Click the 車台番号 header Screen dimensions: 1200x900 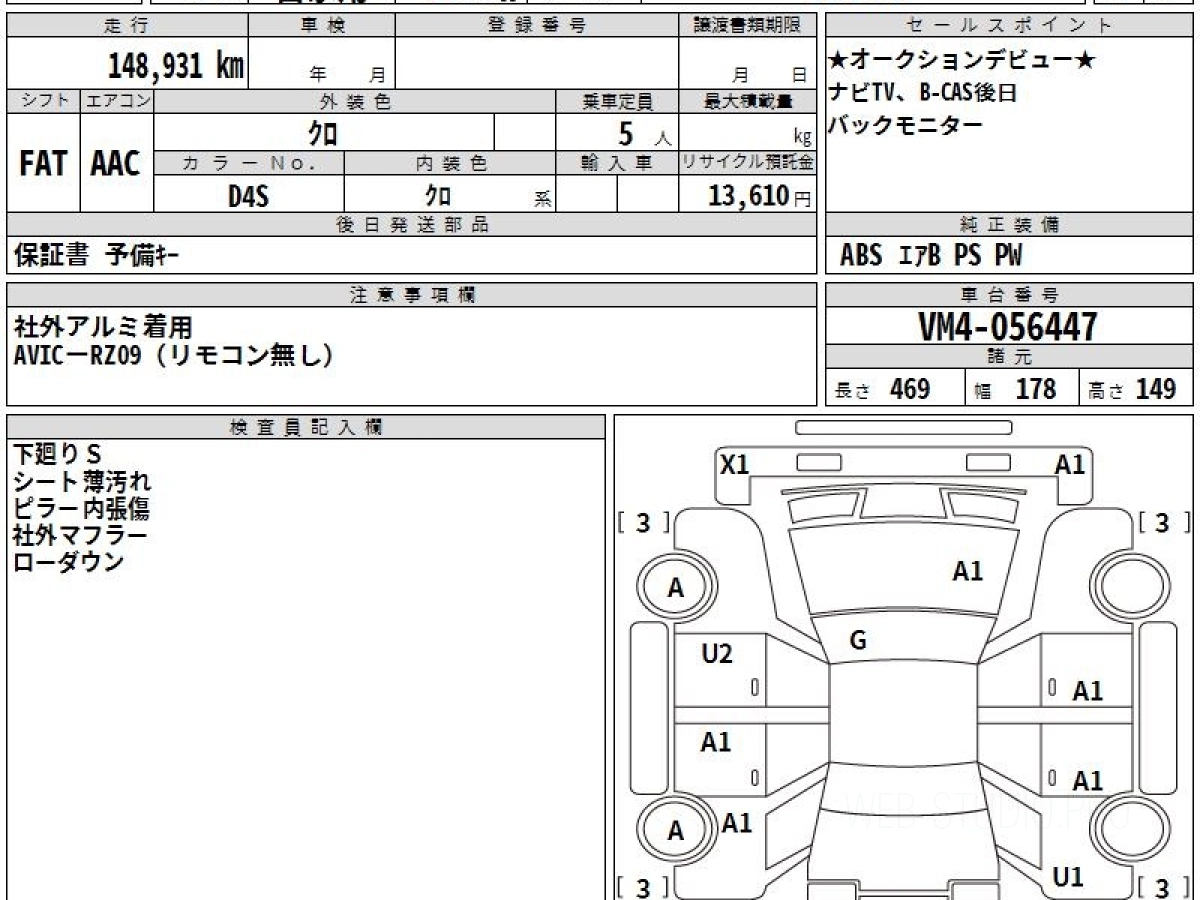(x=1010, y=295)
